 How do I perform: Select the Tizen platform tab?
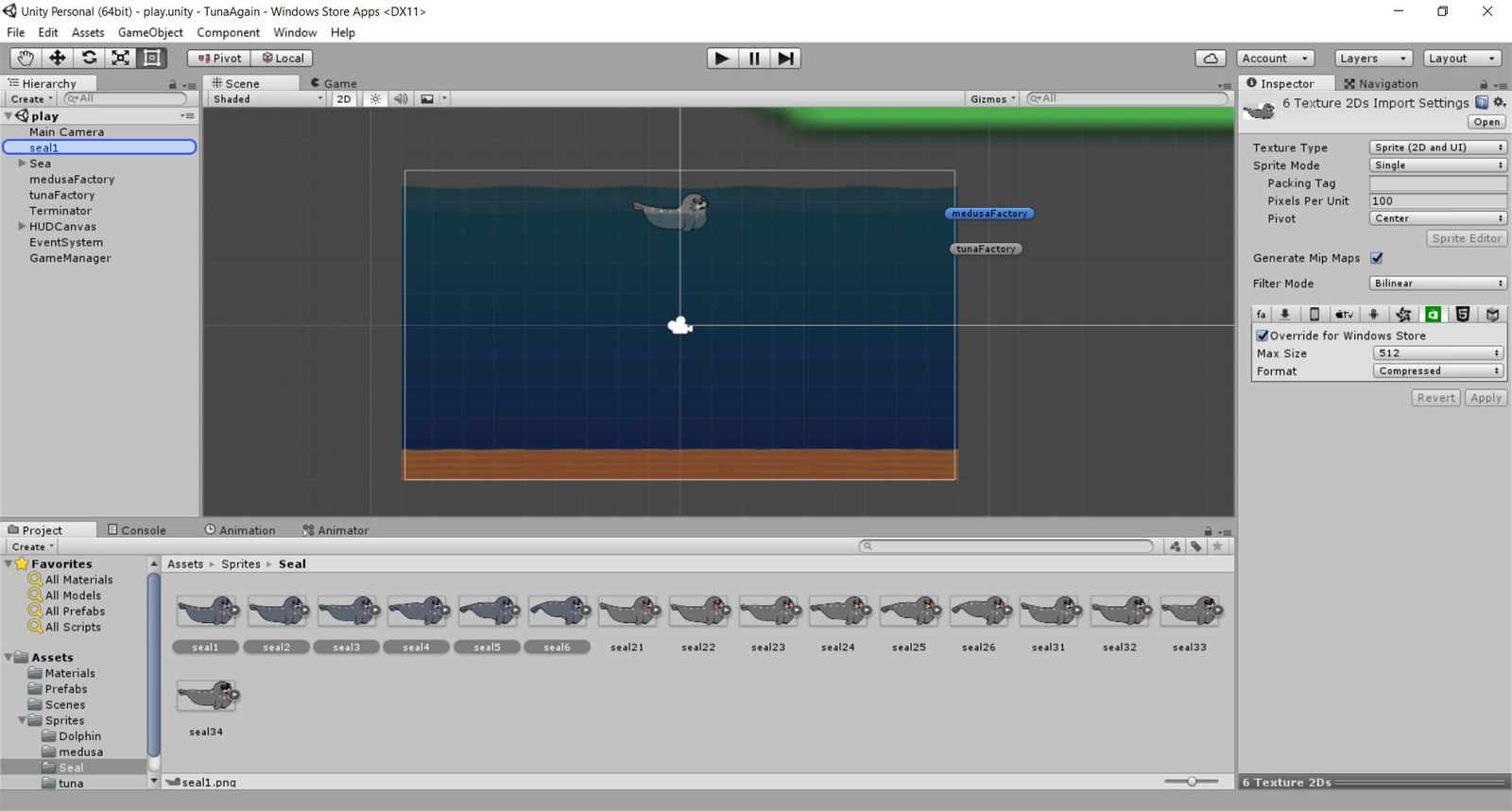point(1403,315)
